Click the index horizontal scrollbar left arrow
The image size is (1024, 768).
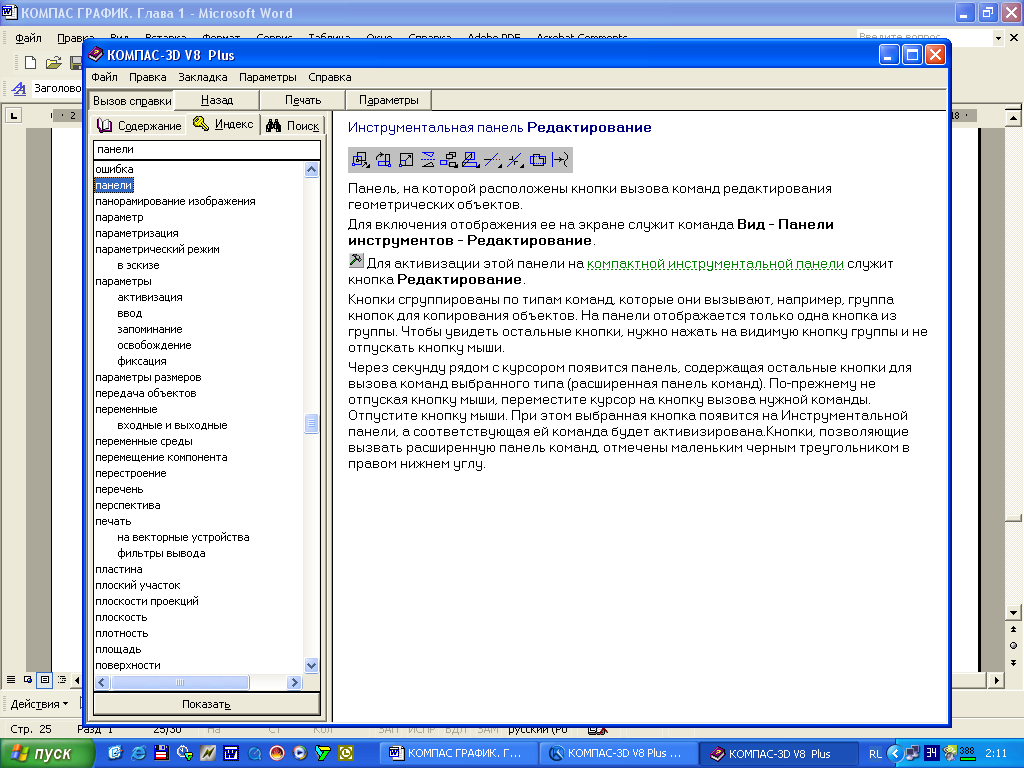103,682
